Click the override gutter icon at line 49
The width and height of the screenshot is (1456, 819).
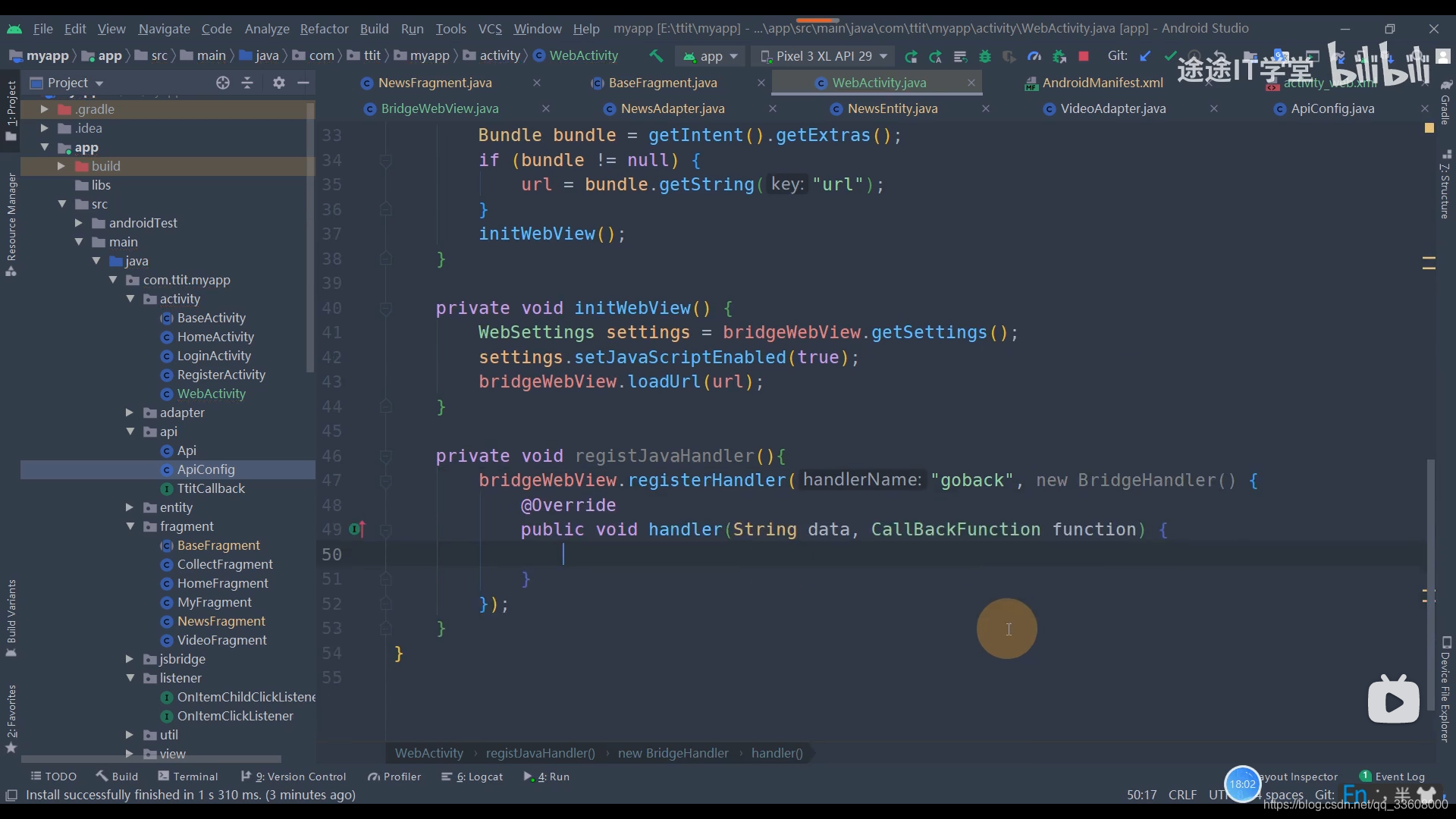pos(357,529)
